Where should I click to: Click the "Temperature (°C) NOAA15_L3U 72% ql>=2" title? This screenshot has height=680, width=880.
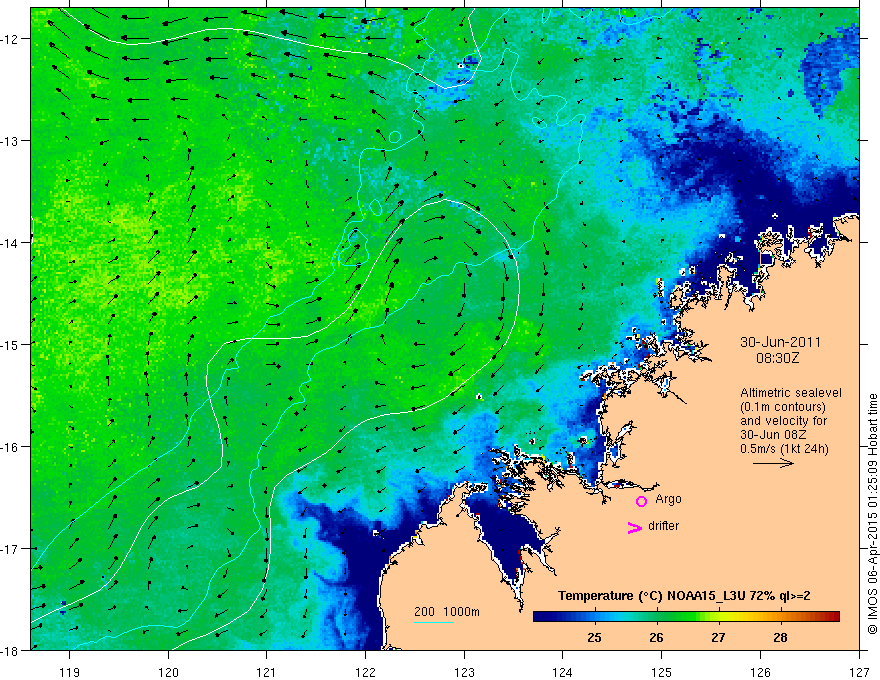(x=684, y=596)
